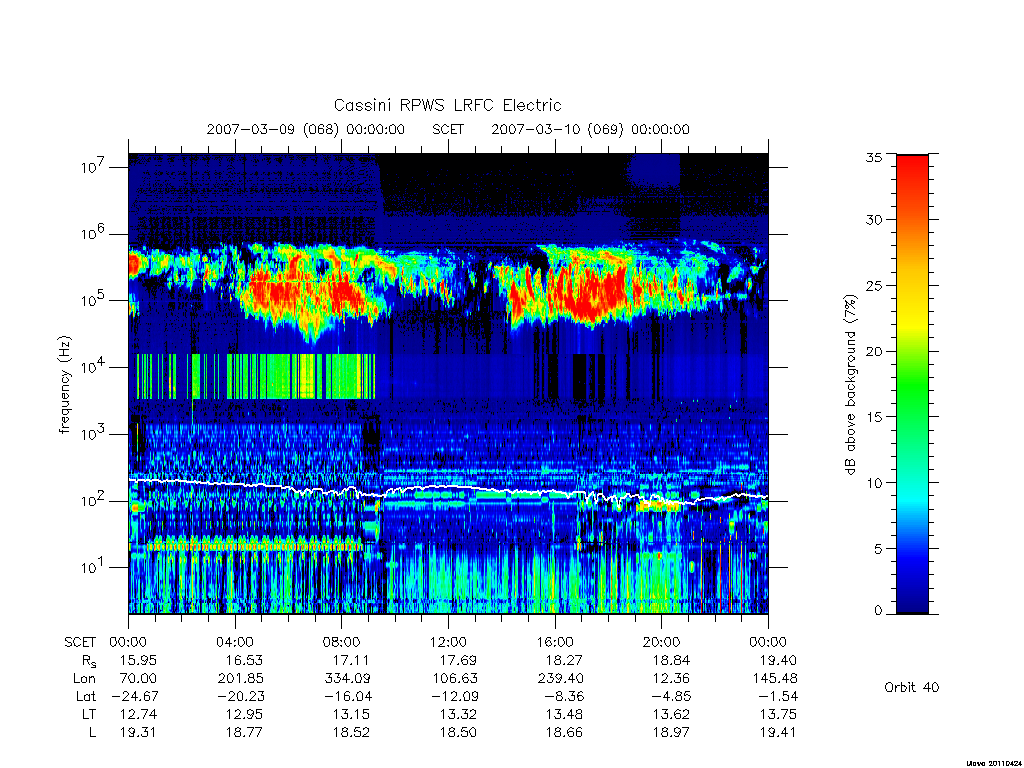The width and height of the screenshot is (1024, 768).
Task: Click the L value 19.41
Action: [x=777, y=732]
